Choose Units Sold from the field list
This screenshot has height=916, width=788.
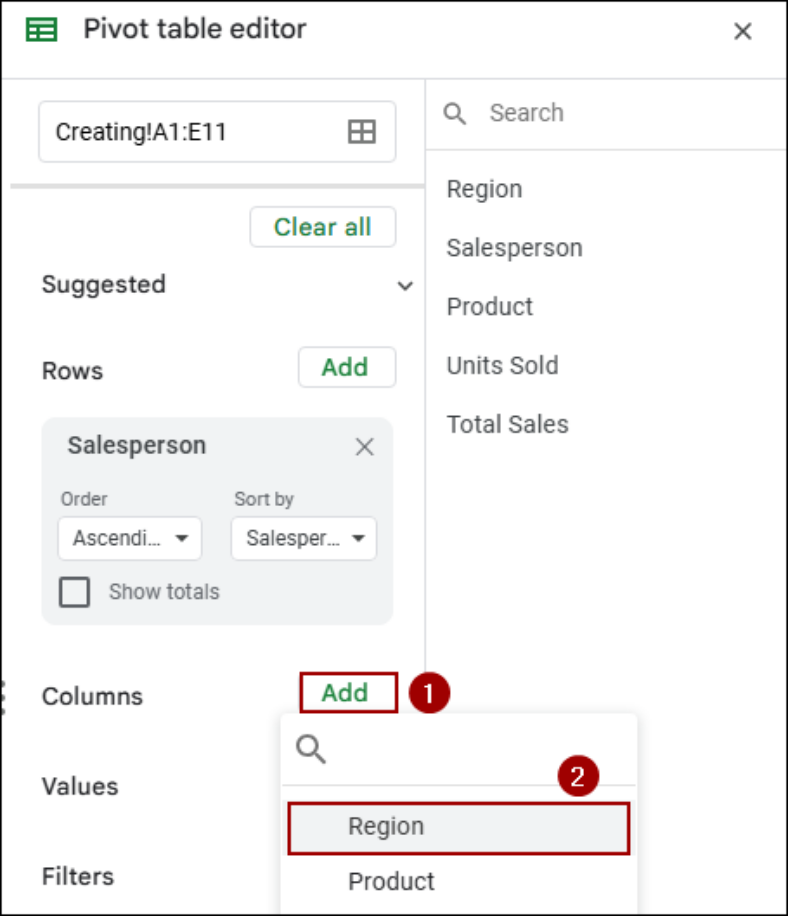coord(502,366)
